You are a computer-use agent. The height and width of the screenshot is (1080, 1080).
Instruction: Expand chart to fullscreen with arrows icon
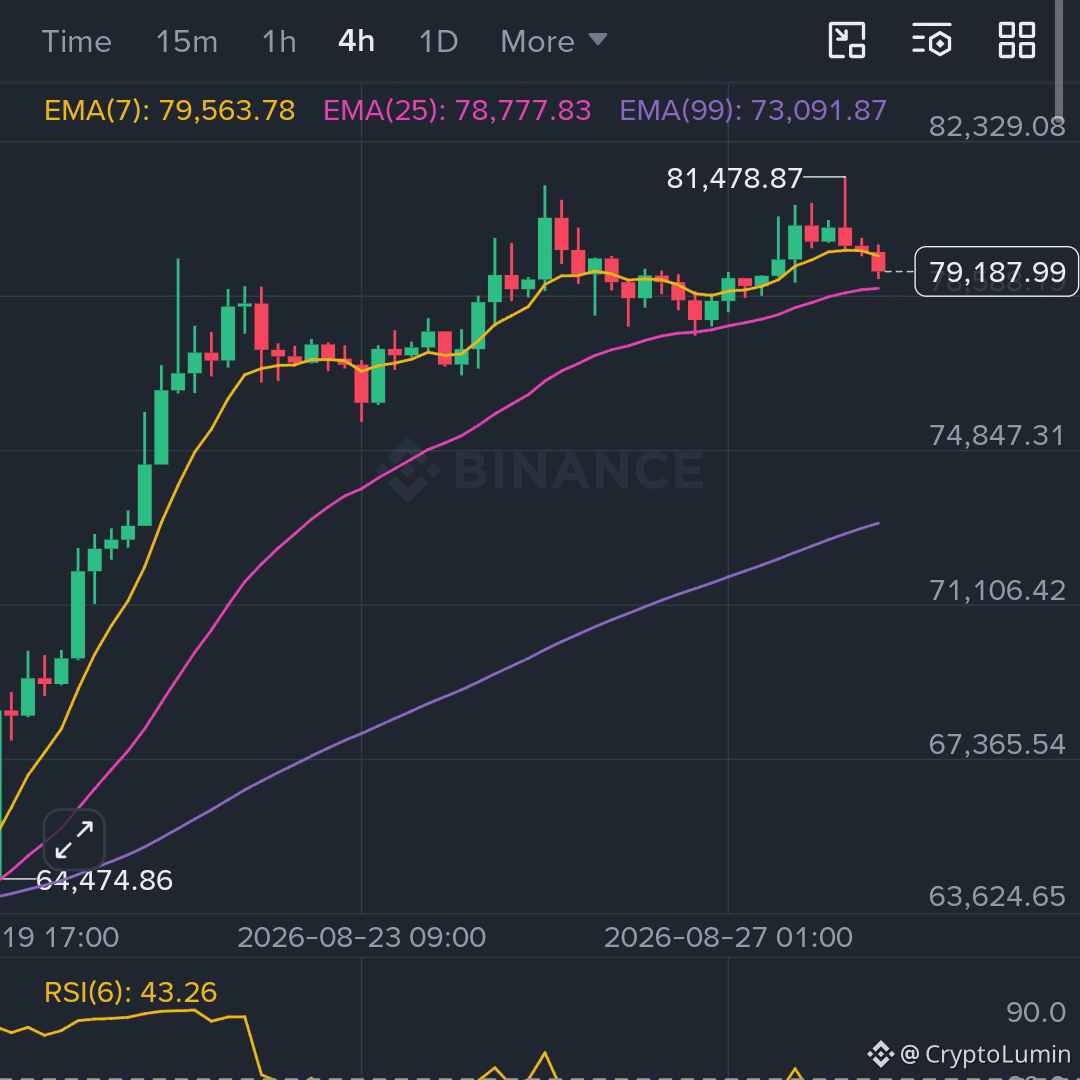pos(74,840)
